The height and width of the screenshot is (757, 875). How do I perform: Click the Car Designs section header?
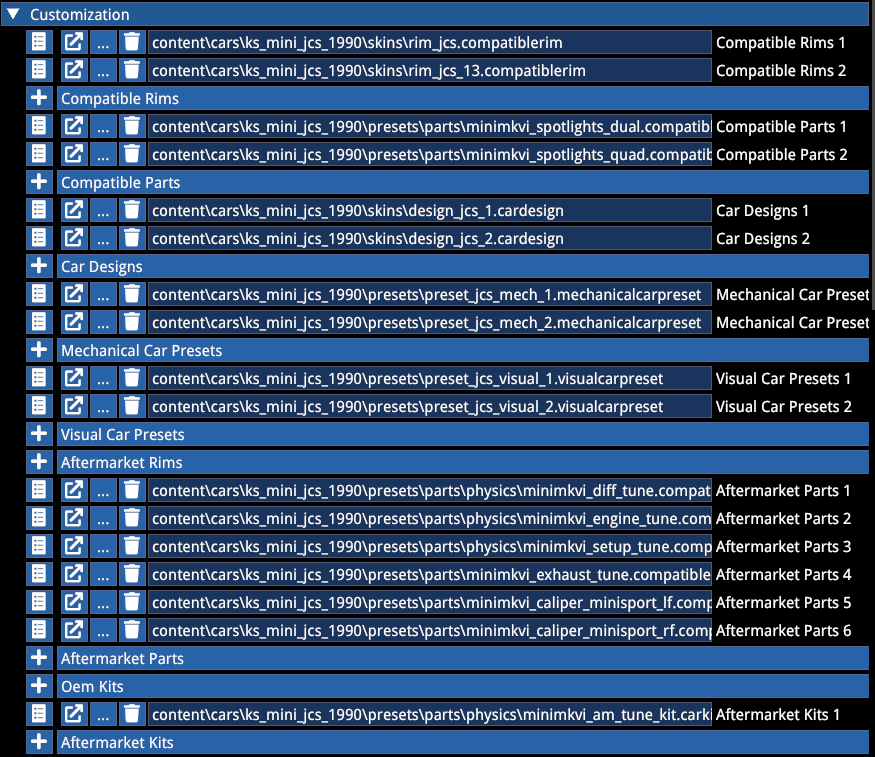coord(463,266)
